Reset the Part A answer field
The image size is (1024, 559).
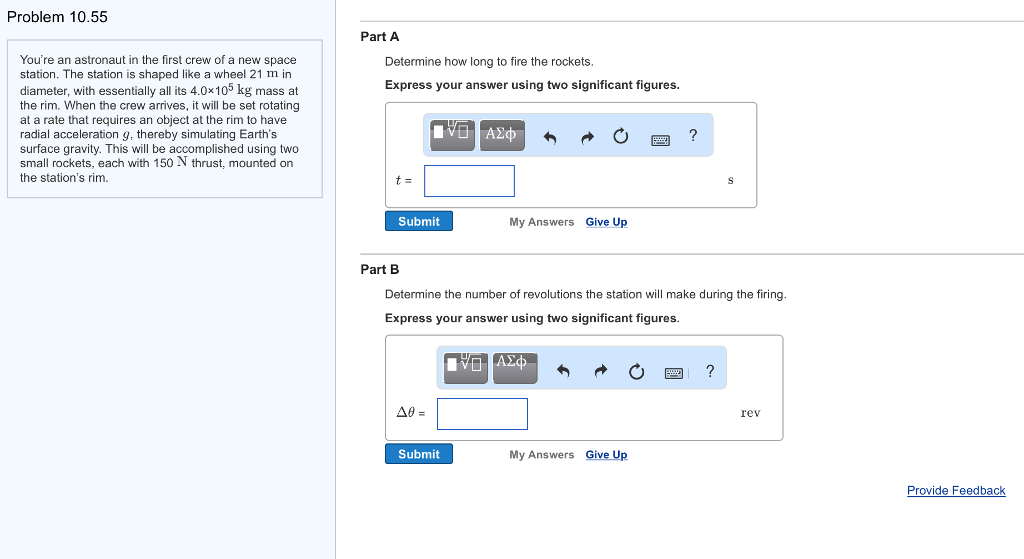[620, 136]
